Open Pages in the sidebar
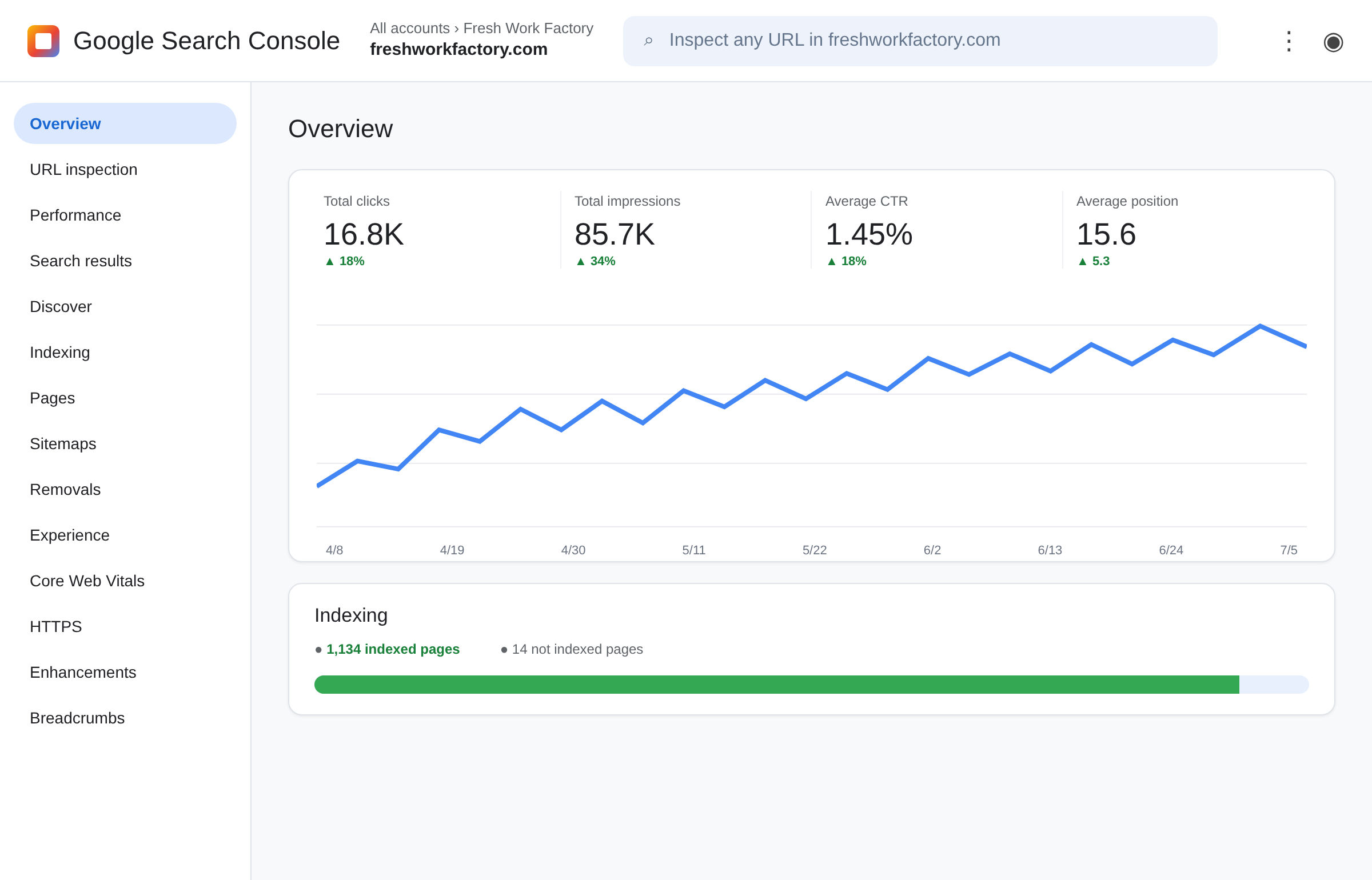Viewport: 1372px width, 880px height. 125,398
